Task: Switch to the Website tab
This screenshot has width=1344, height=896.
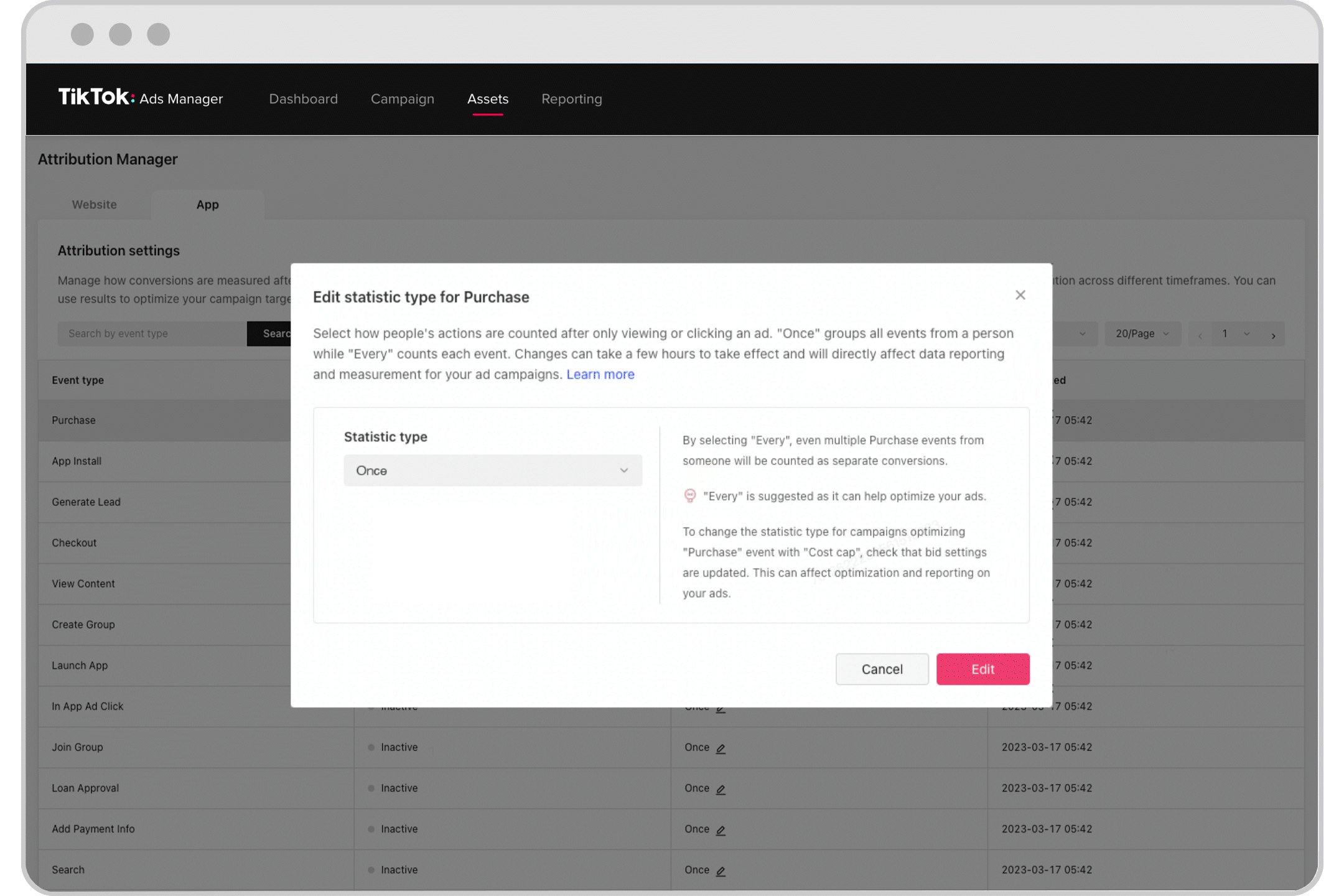Action: click(94, 204)
